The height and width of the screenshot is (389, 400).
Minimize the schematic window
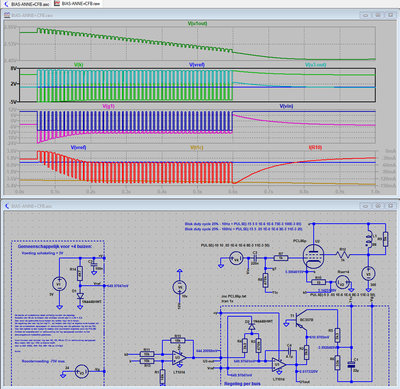pos(366,206)
